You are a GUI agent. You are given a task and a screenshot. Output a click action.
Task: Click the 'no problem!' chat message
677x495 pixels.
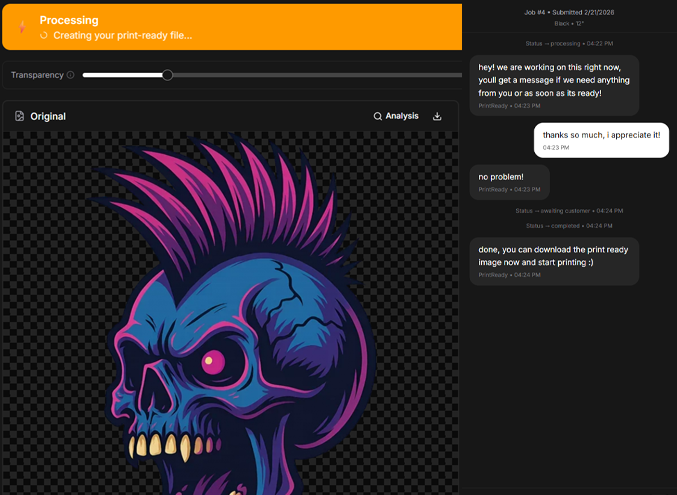(509, 181)
